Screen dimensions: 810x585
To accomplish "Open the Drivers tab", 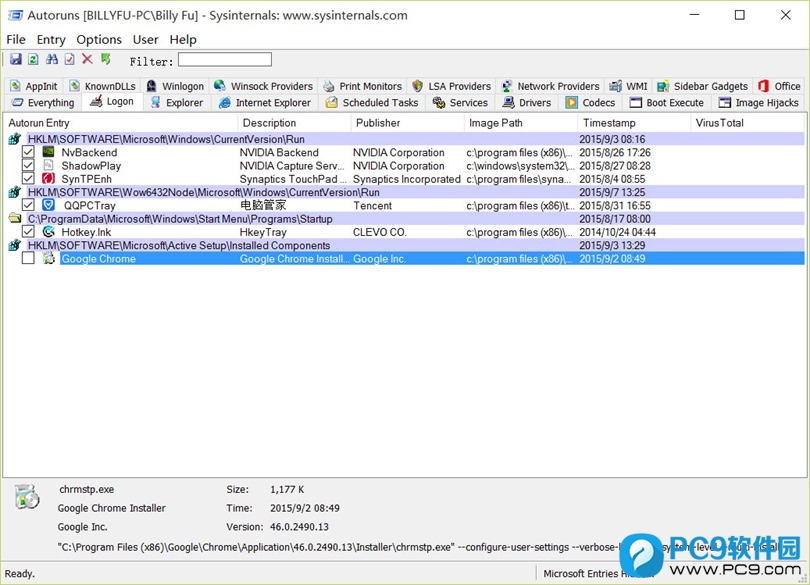I will click(527, 103).
